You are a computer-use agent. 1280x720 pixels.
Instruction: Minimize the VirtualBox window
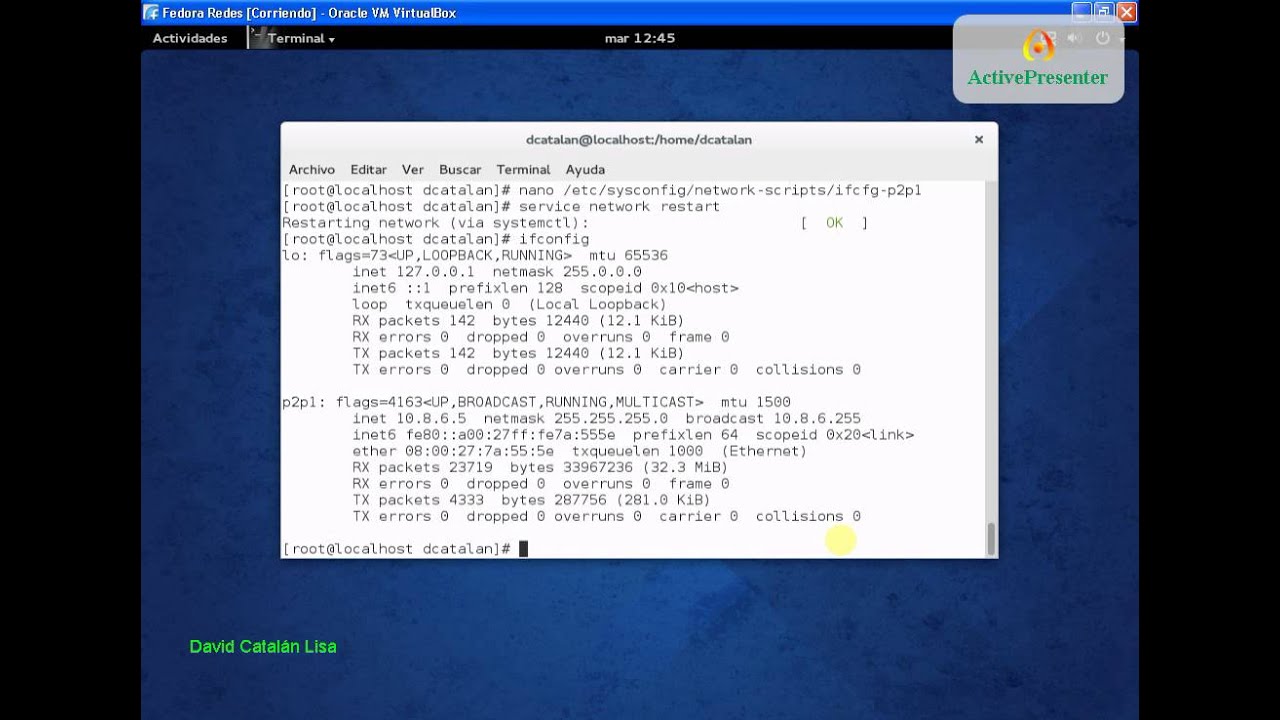tap(1082, 12)
